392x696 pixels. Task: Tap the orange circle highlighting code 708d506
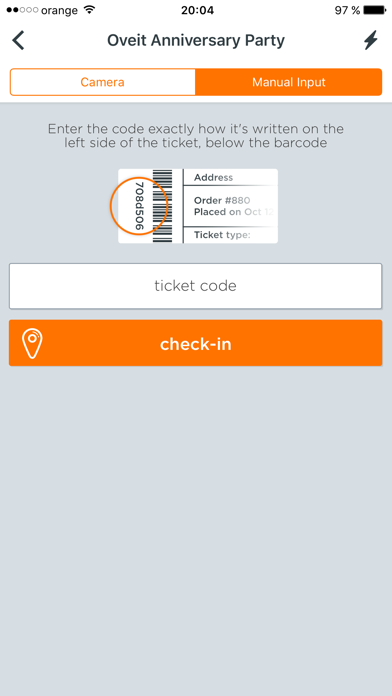point(139,206)
